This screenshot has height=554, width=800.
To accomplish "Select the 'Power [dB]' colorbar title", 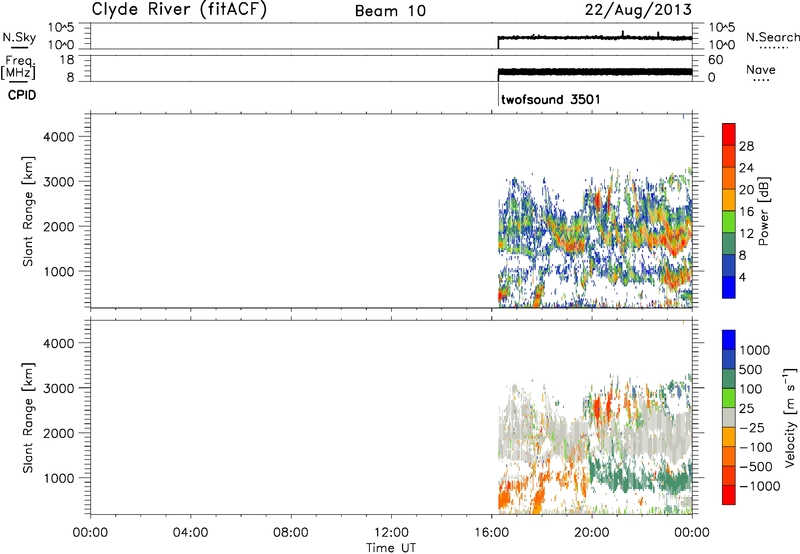I will (x=763, y=211).
